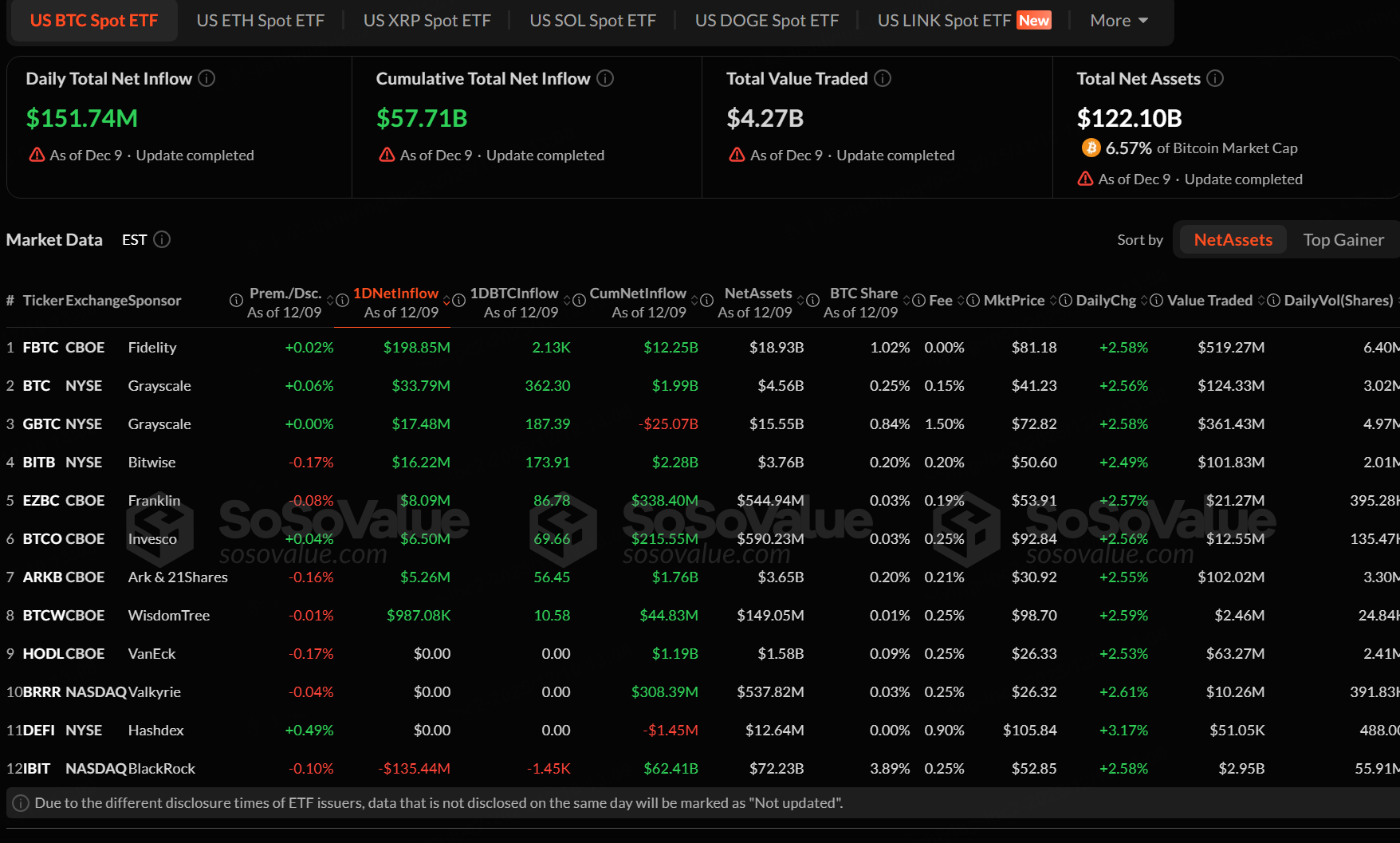Open info icon beside Daily Total Net Inflow
Screen dimensions: 1400x843
[206, 78]
